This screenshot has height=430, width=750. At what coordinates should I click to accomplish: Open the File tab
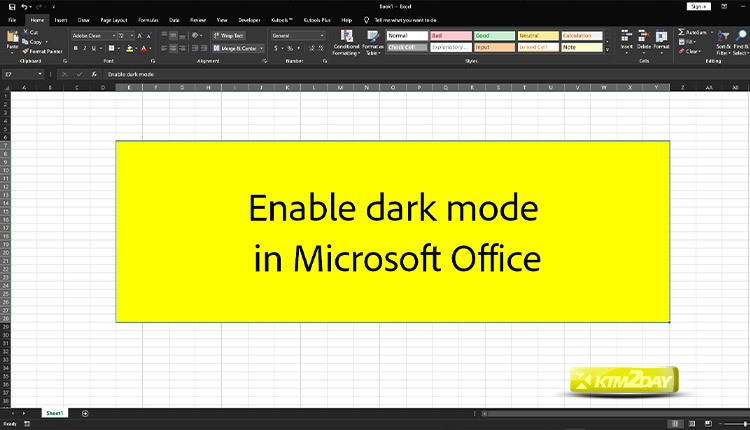point(12,20)
